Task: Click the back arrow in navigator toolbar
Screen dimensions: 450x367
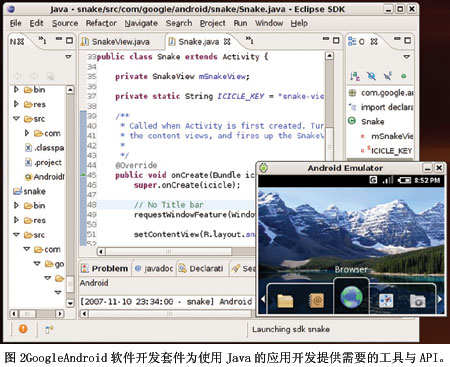Action: (18, 76)
